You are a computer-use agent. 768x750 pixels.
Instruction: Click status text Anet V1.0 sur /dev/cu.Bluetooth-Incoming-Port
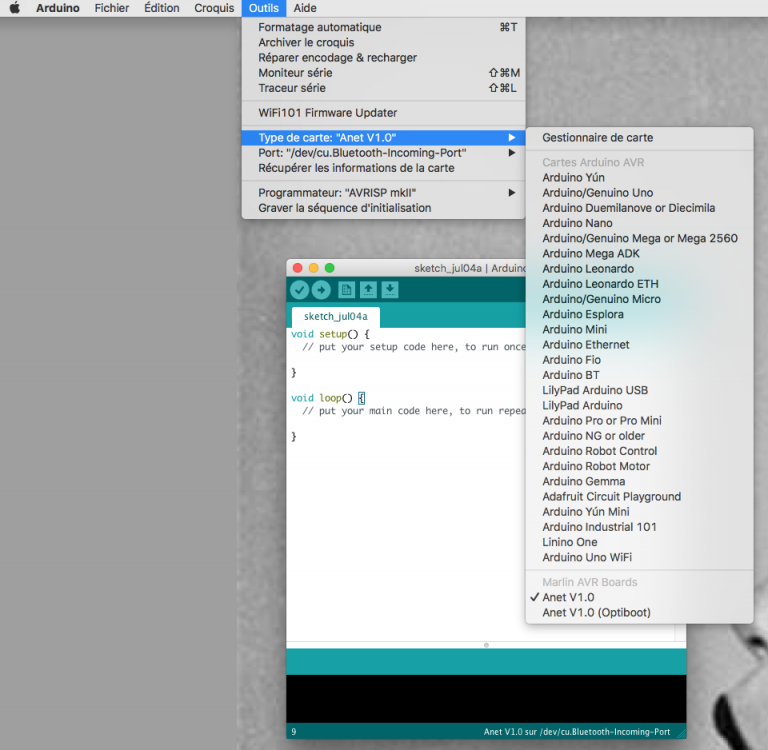pyautogui.click(x=576, y=732)
